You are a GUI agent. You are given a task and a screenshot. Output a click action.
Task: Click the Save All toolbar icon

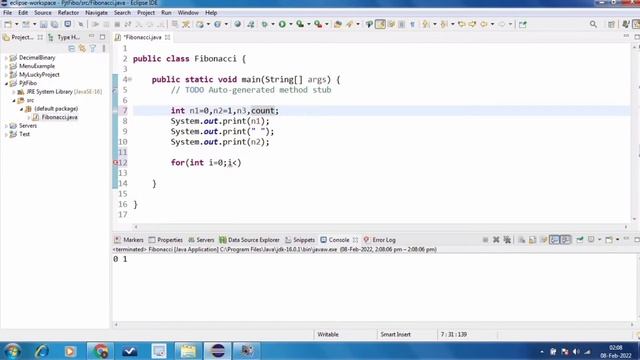point(54,24)
